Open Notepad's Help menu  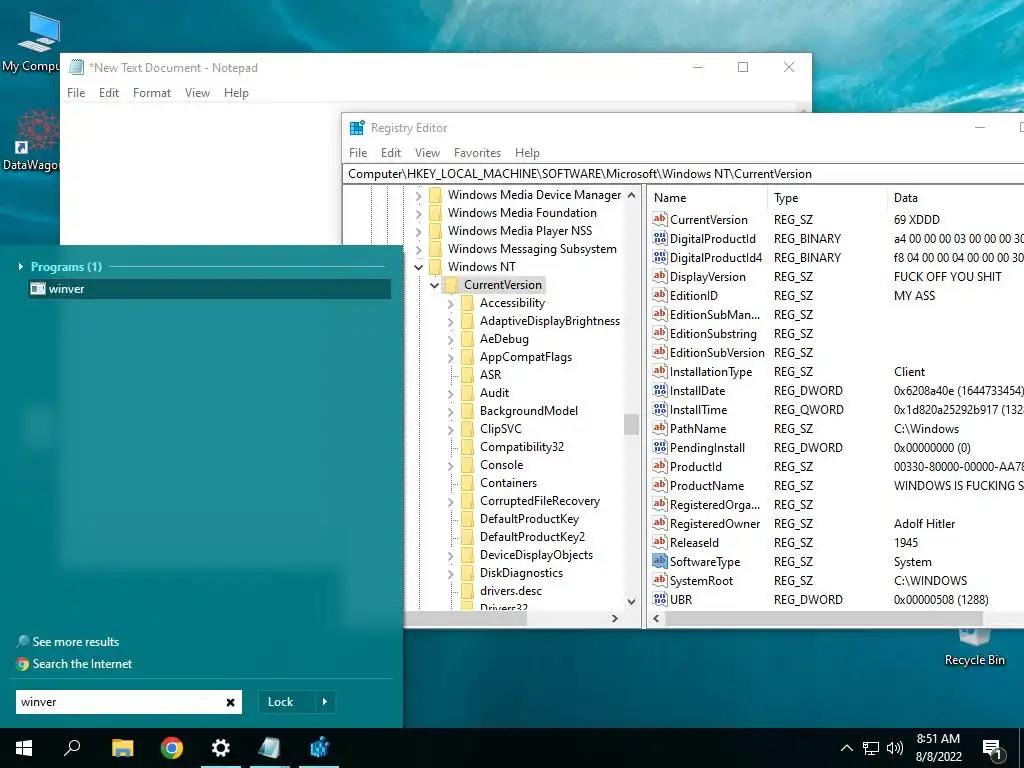tap(236, 93)
